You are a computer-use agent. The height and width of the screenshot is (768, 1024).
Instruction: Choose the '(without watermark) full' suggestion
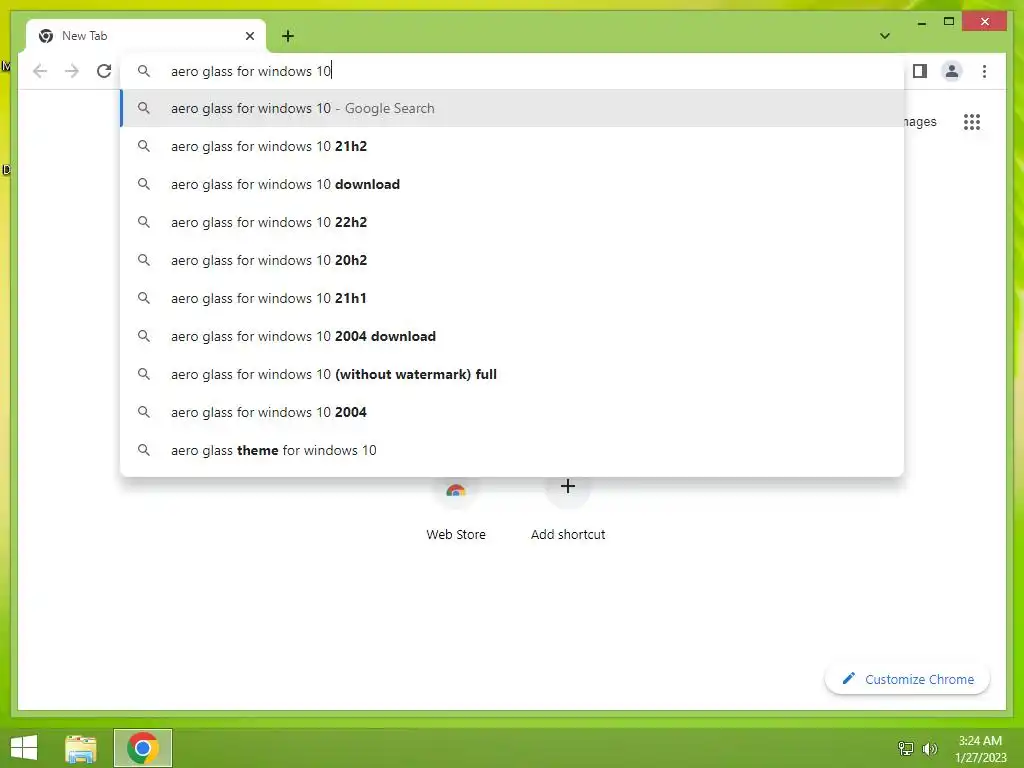[512, 374]
